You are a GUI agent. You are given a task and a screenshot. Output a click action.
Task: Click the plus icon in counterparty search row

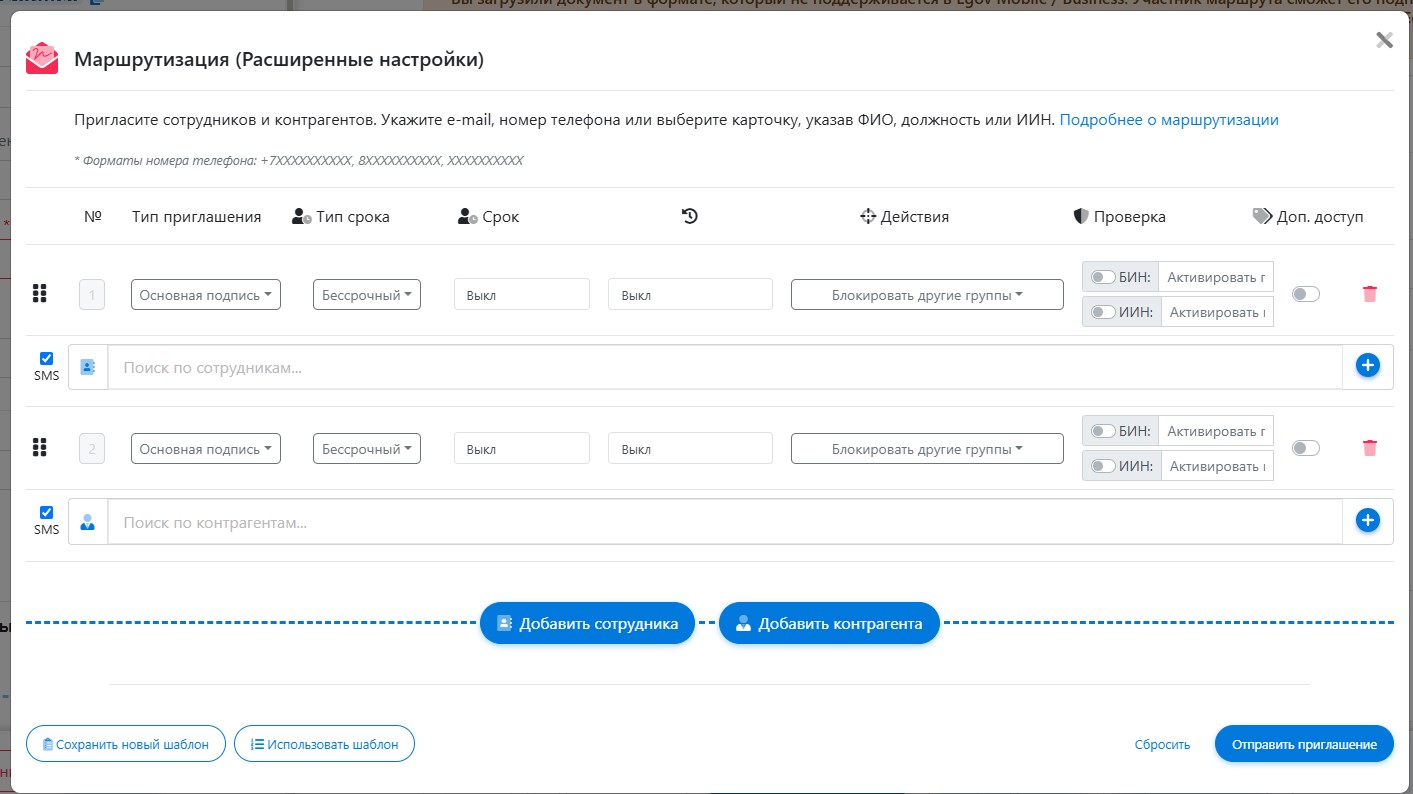(1367, 520)
